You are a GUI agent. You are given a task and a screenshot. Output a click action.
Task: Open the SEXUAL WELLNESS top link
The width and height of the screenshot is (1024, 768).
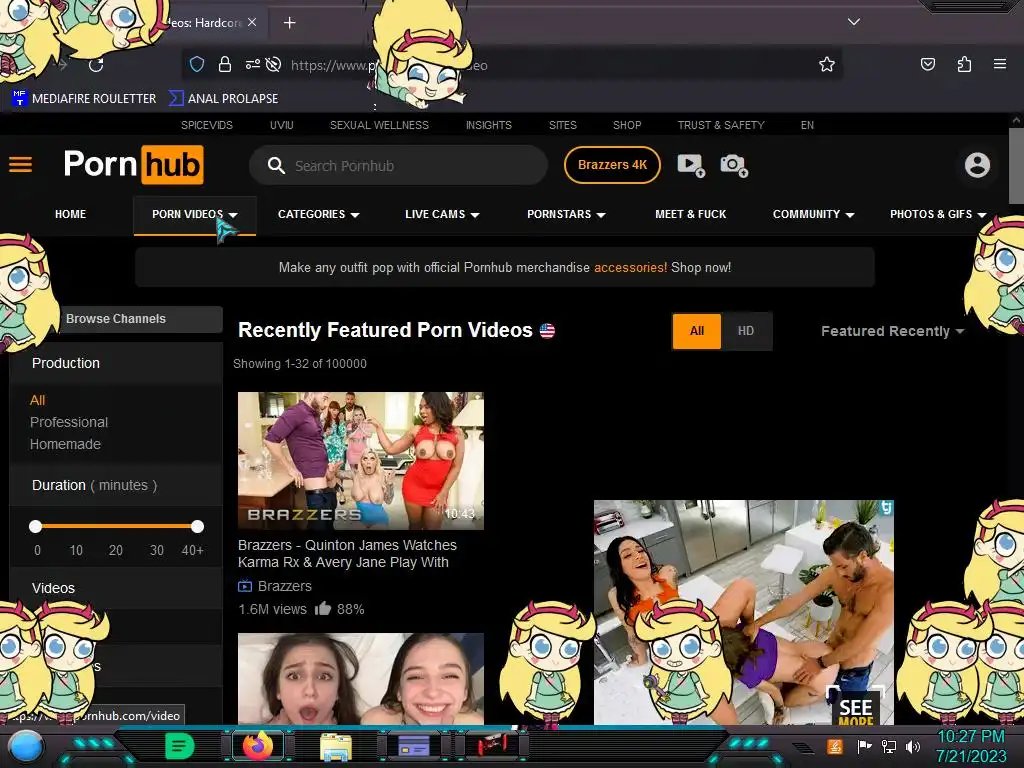coord(379,125)
